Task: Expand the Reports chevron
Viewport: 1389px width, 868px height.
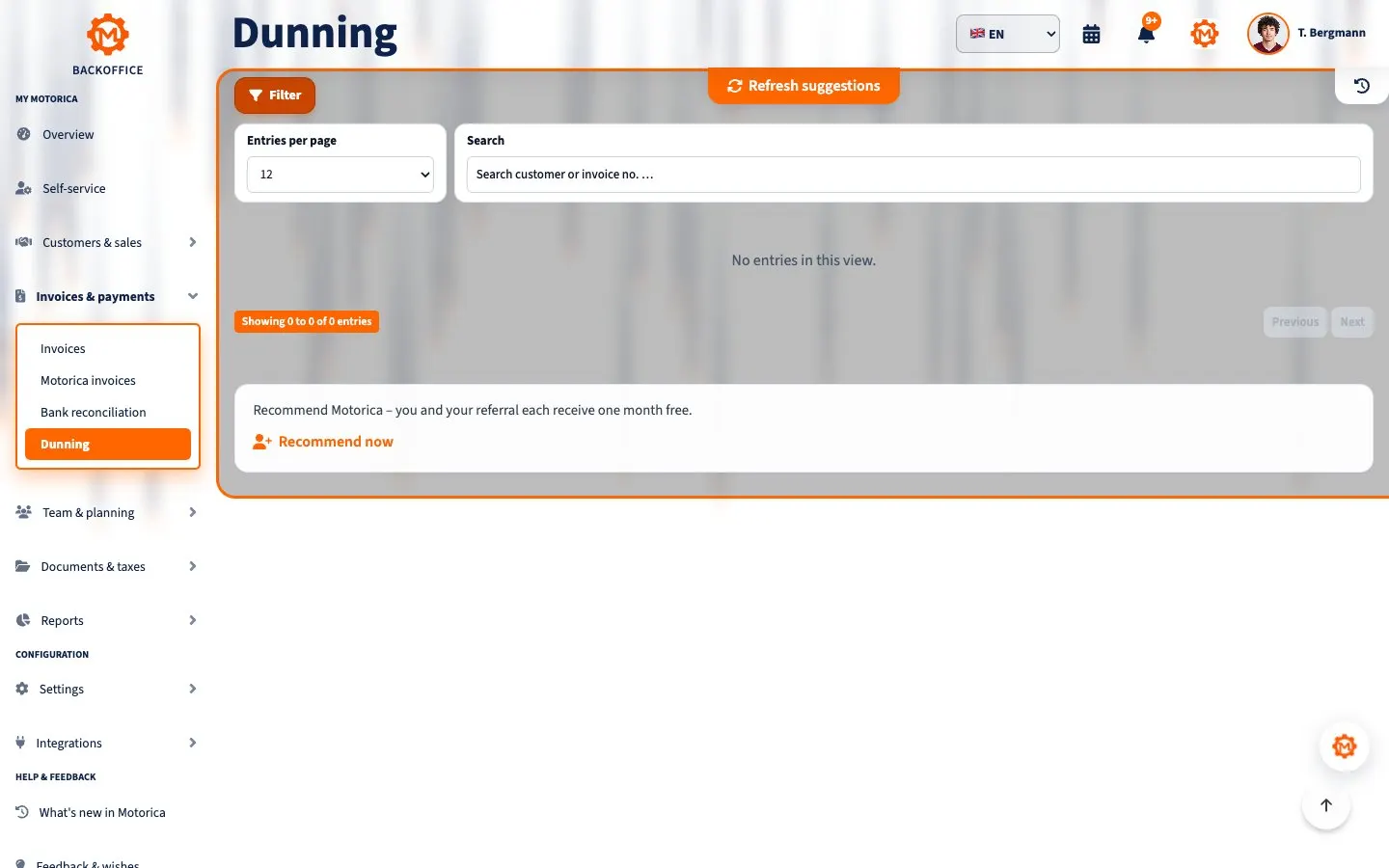Action: pyautogui.click(x=193, y=620)
